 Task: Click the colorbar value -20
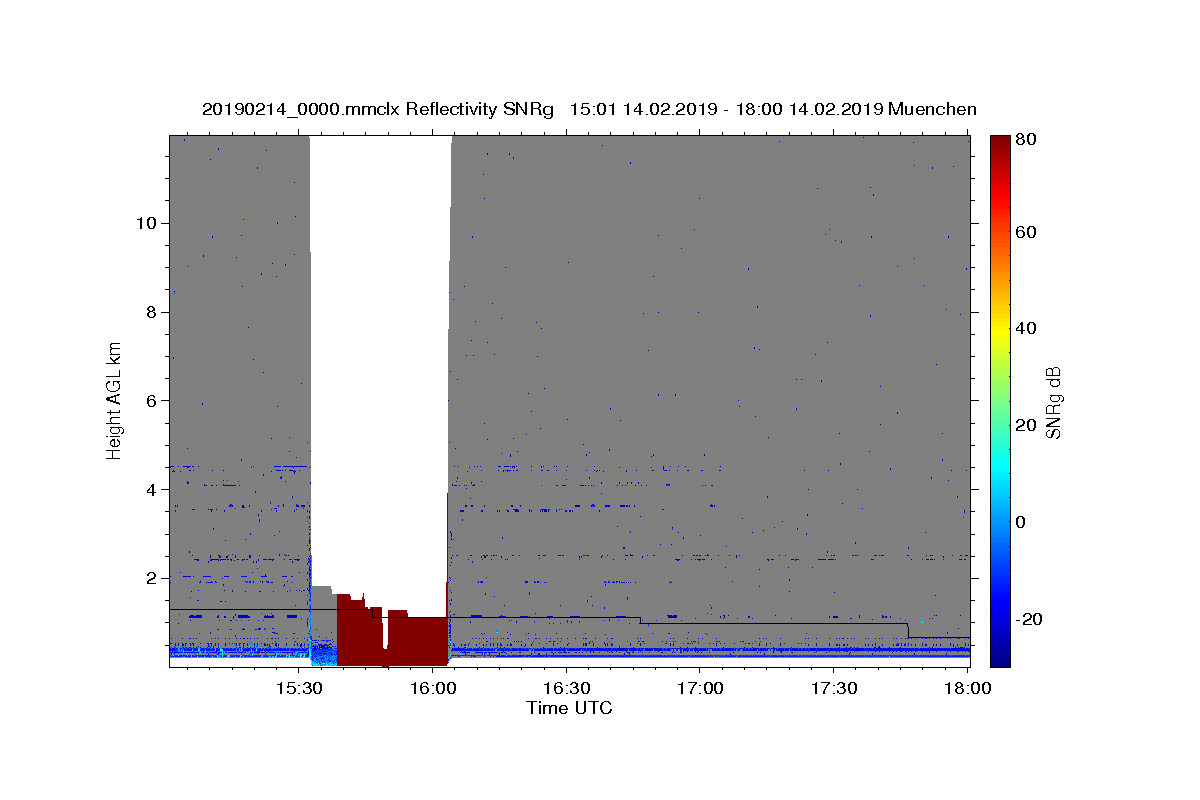click(1028, 619)
